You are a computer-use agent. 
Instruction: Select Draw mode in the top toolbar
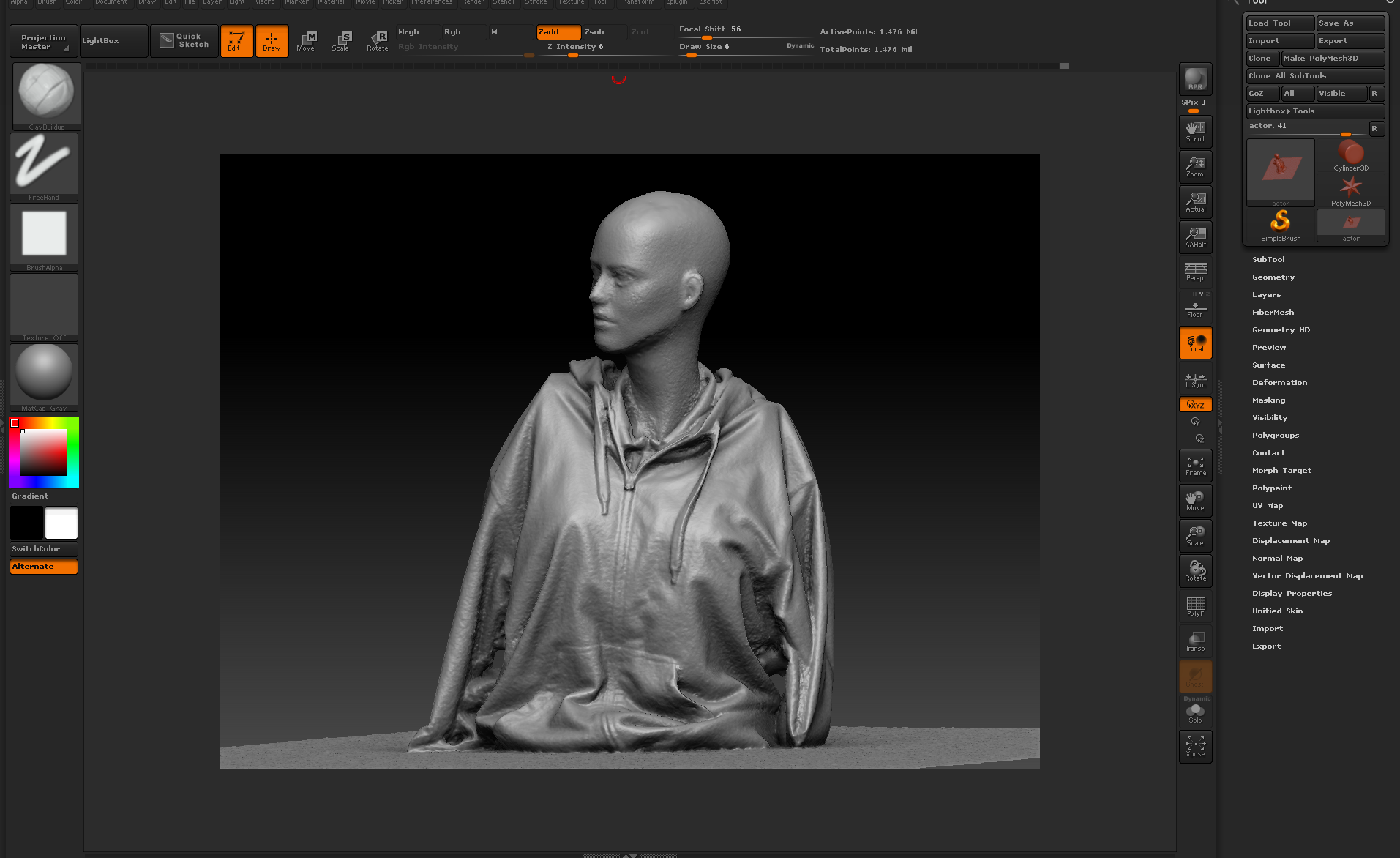(x=272, y=40)
